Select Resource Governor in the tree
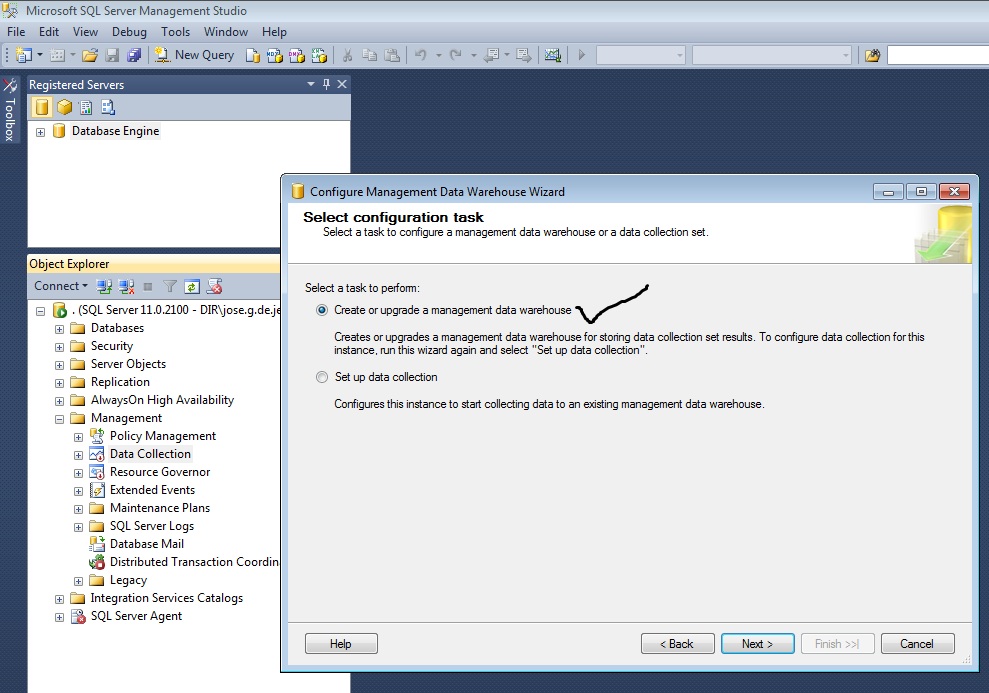This screenshot has width=989, height=693. (160, 472)
